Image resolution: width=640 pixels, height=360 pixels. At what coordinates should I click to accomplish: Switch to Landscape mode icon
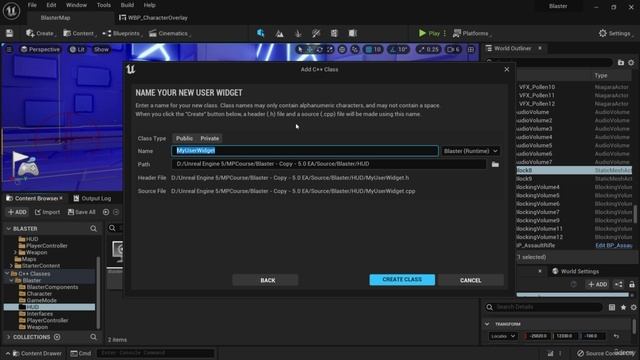coord(280,33)
